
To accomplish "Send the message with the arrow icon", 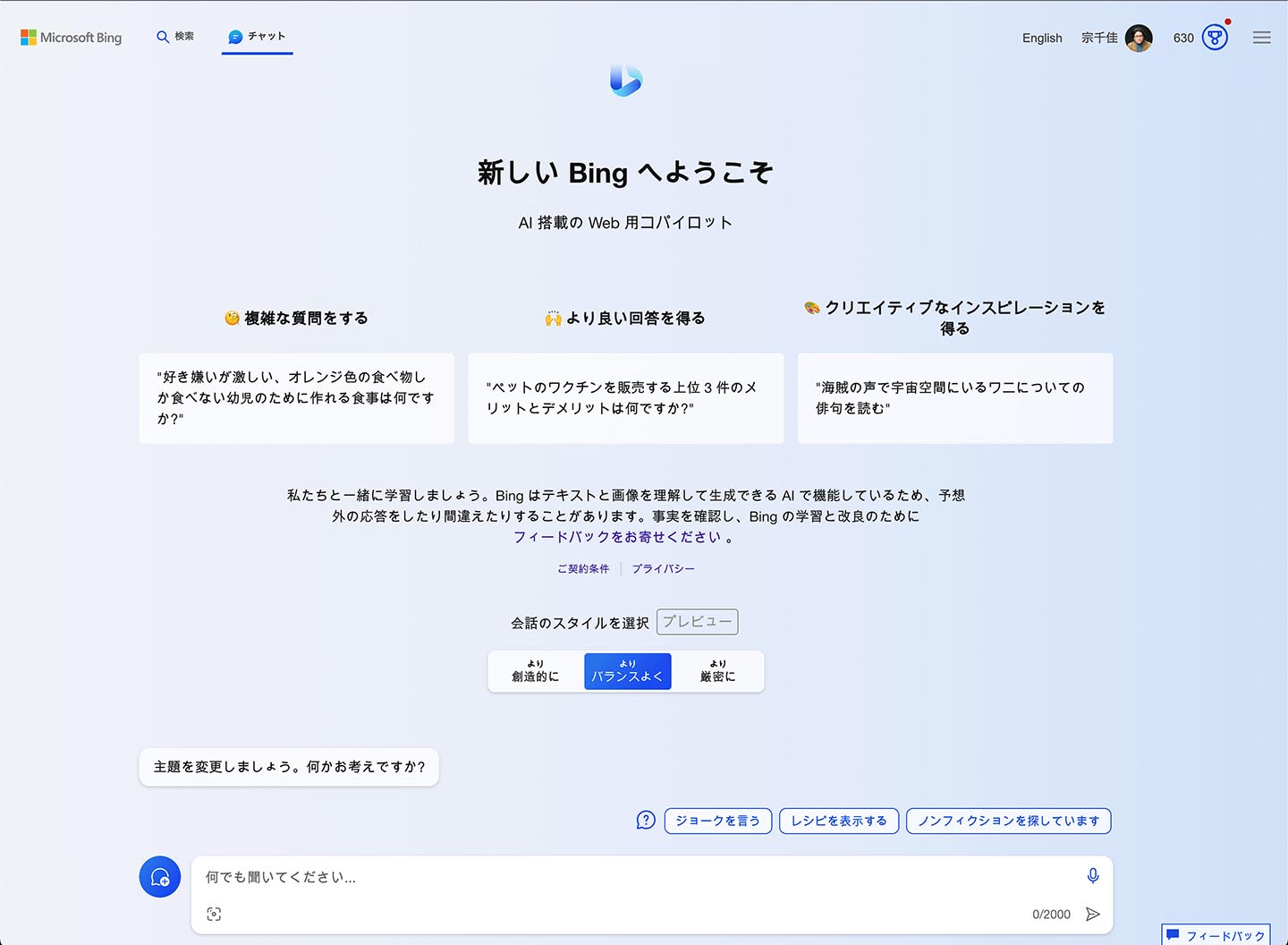I will point(1093,914).
